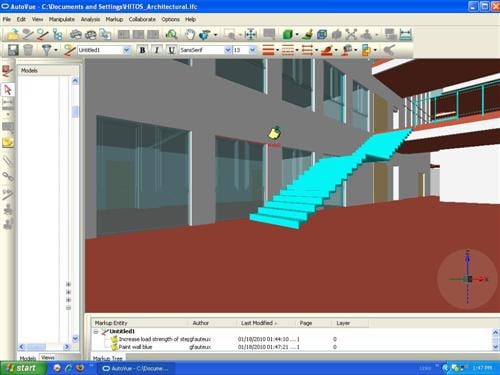This screenshot has height=375, width=500.
Task: Select the arrow pointer tool in left sidebar
Action: point(8,90)
